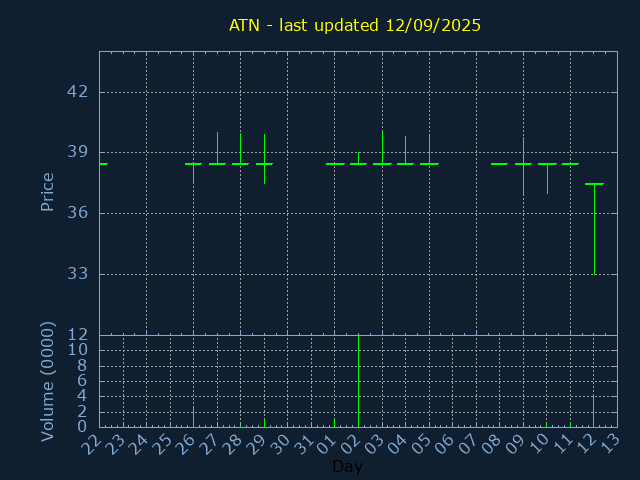
Task: Click day label 26 on x-axis
Action: 186,444
